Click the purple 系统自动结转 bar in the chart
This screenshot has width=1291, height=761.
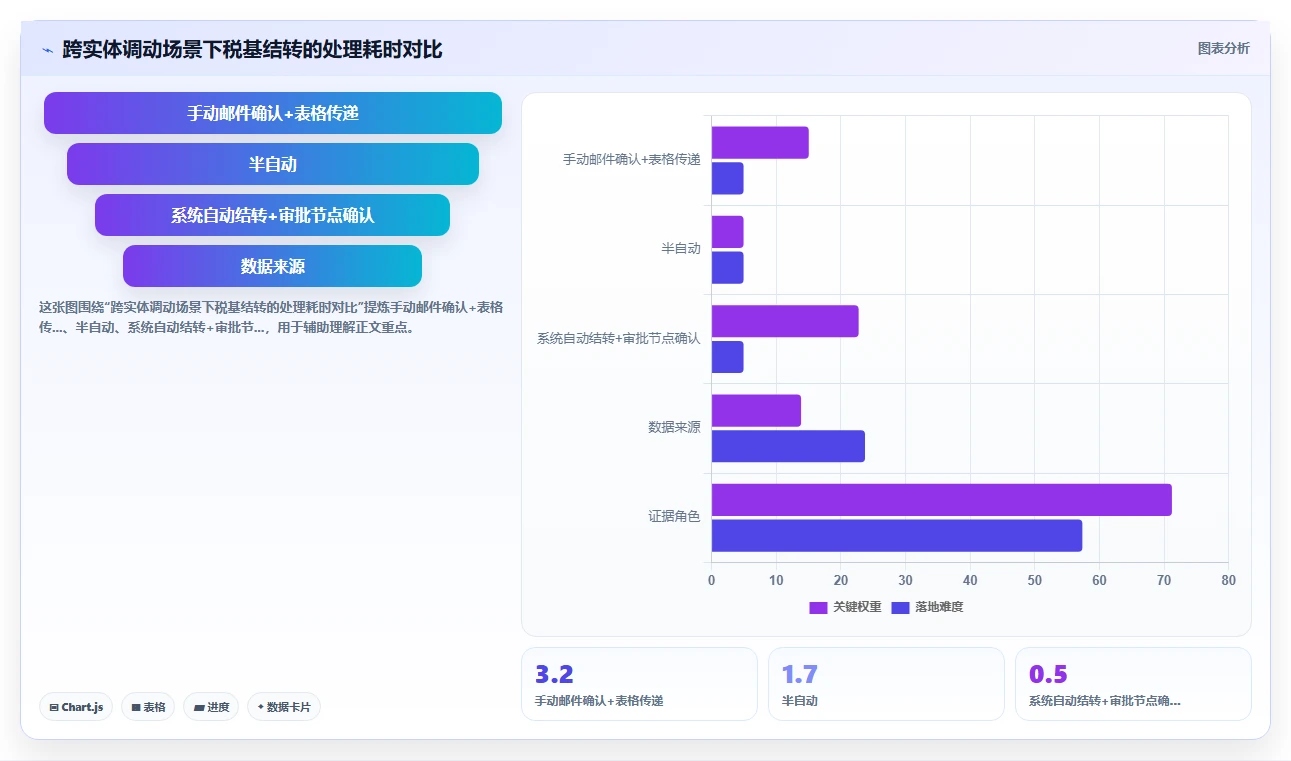[785, 321]
